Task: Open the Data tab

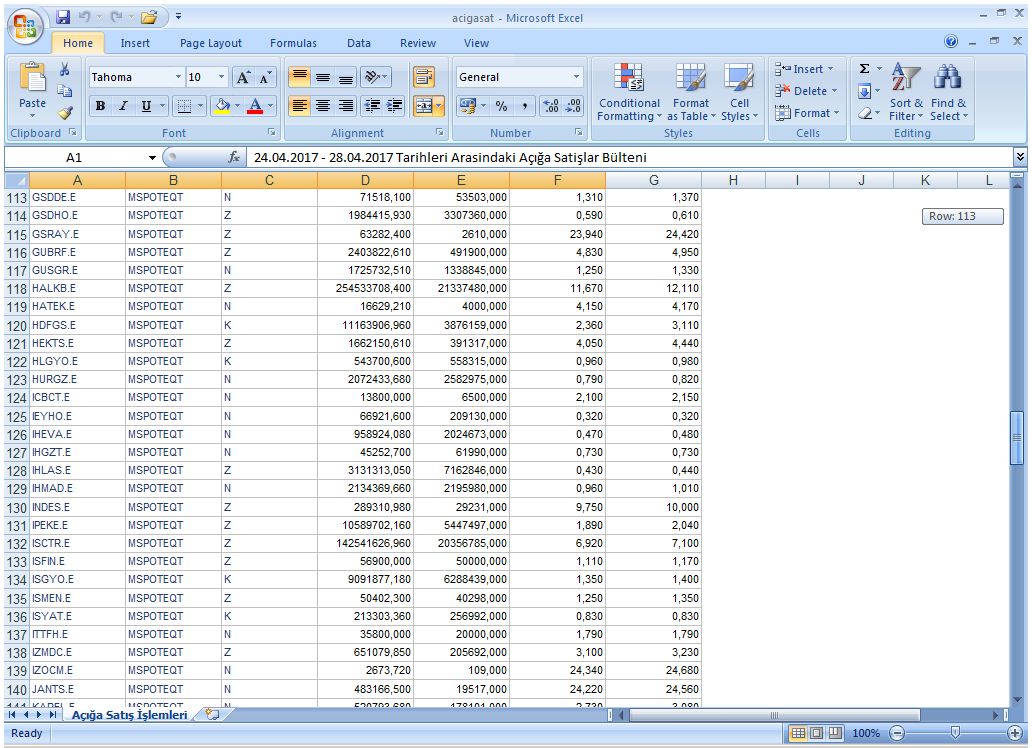Action: [359, 43]
